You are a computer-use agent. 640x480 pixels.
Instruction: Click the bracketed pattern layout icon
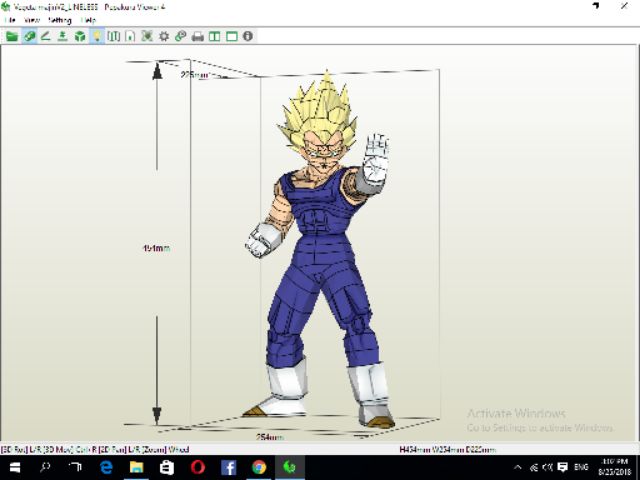(113, 36)
